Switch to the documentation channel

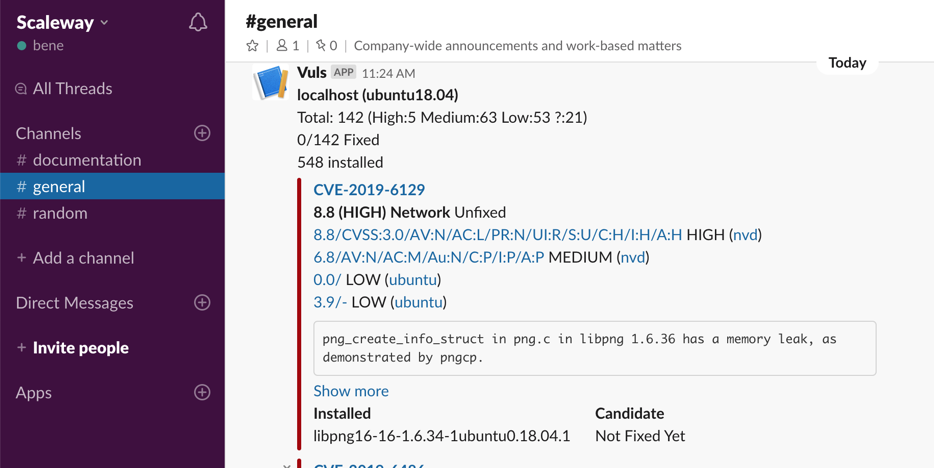coord(86,160)
